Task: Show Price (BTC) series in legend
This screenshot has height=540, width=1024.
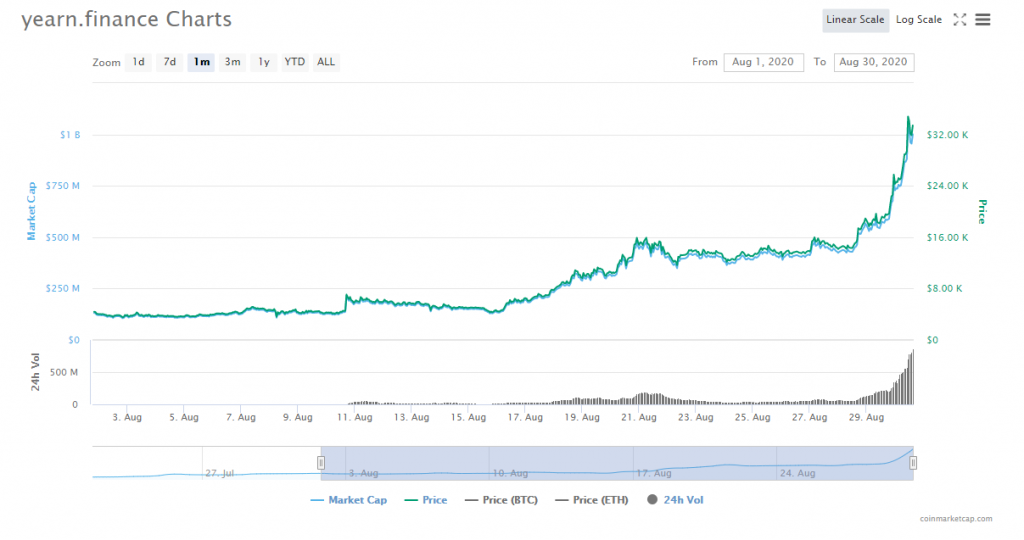Action: coord(502,500)
